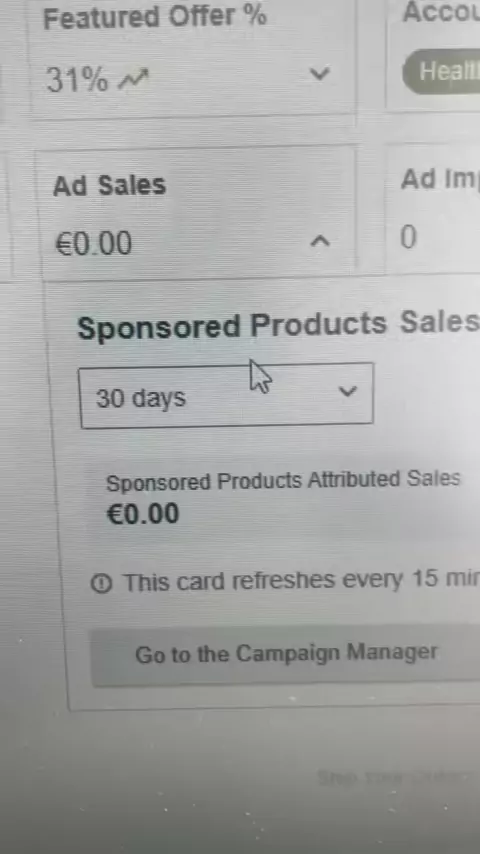
Task: Click the arrow inside 30 days selector
Action: (x=347, y=391)
